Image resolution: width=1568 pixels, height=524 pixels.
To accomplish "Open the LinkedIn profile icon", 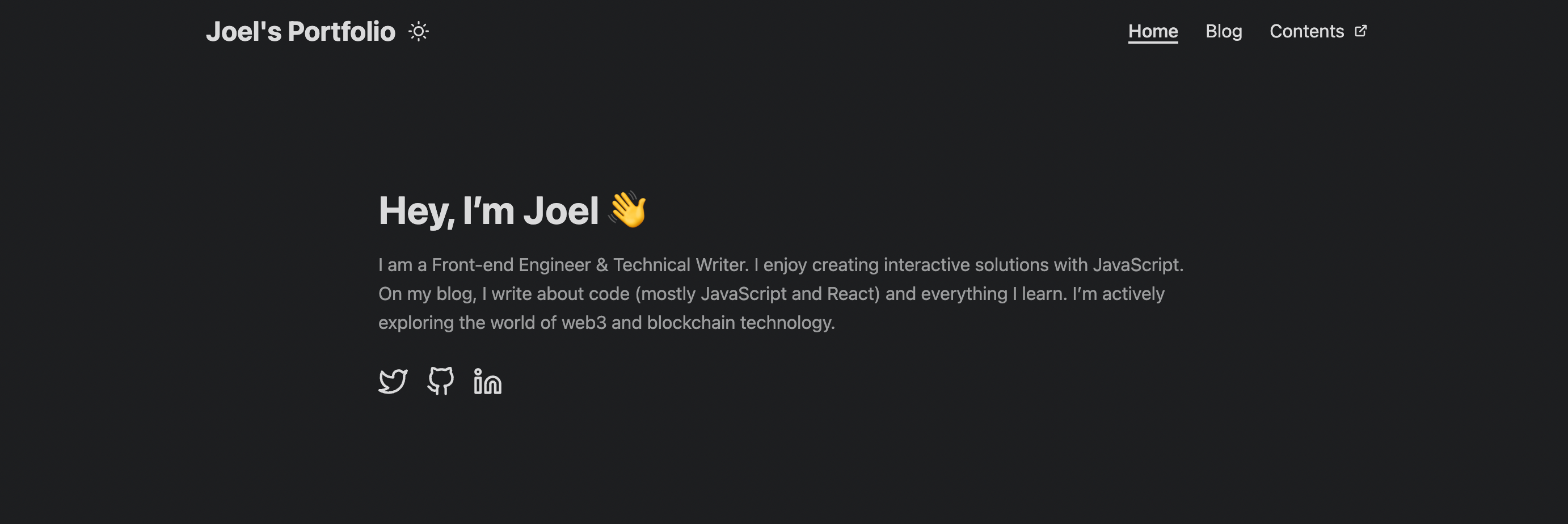I will coord(487,382).
